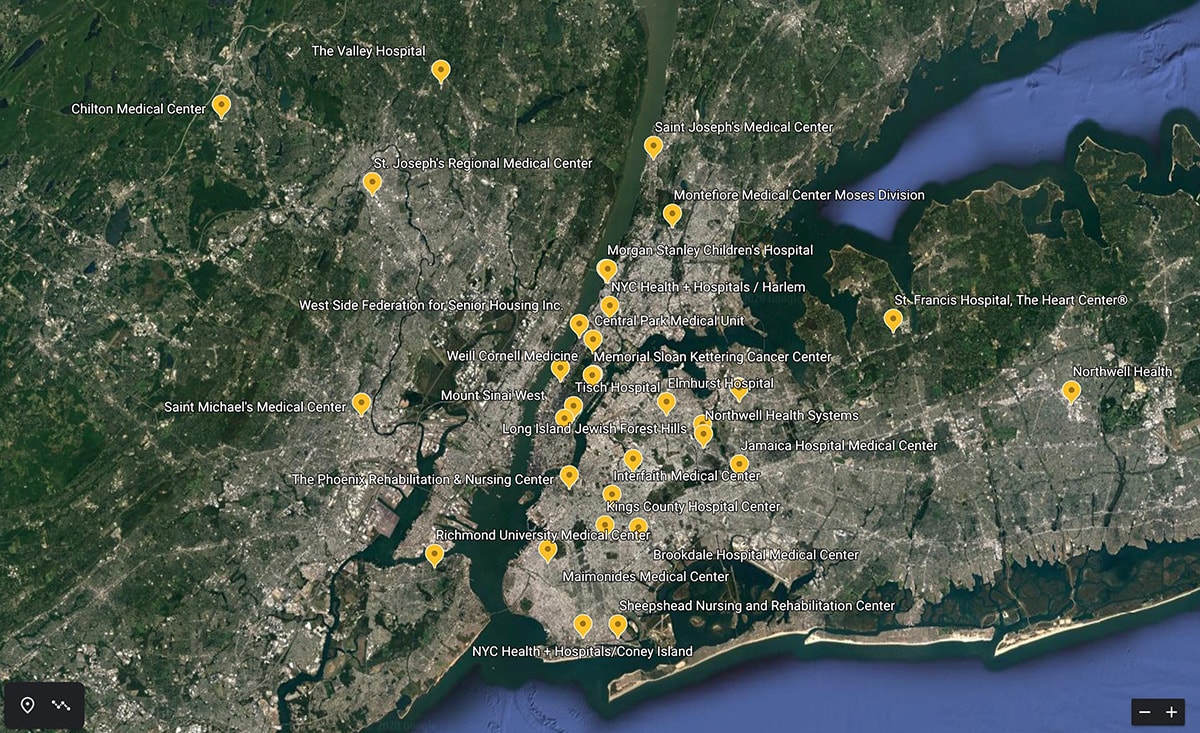
Task: Select the draw path tool icon
Action: tap(62, 706)
